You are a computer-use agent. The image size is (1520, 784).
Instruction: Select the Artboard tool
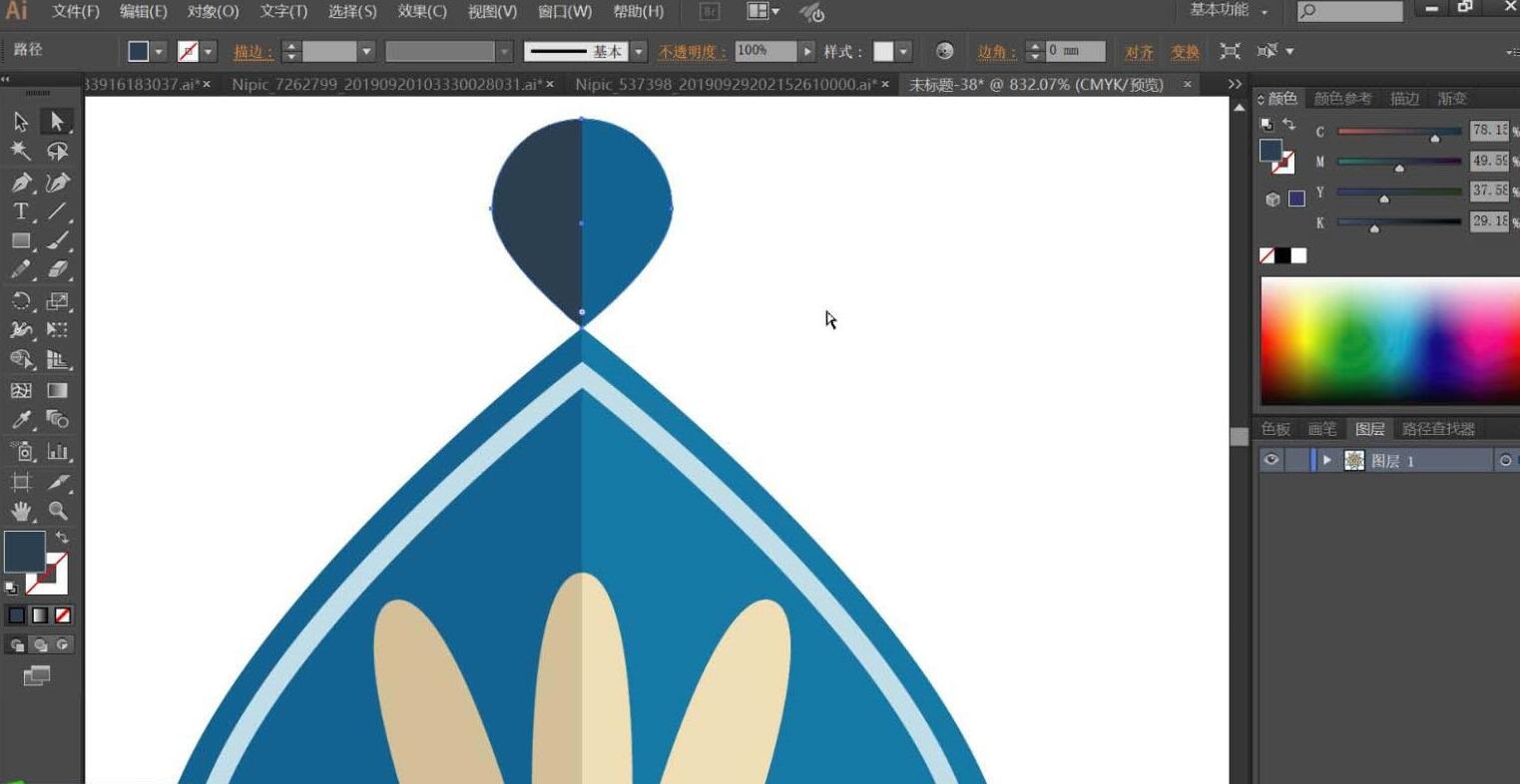coord(21,483)
